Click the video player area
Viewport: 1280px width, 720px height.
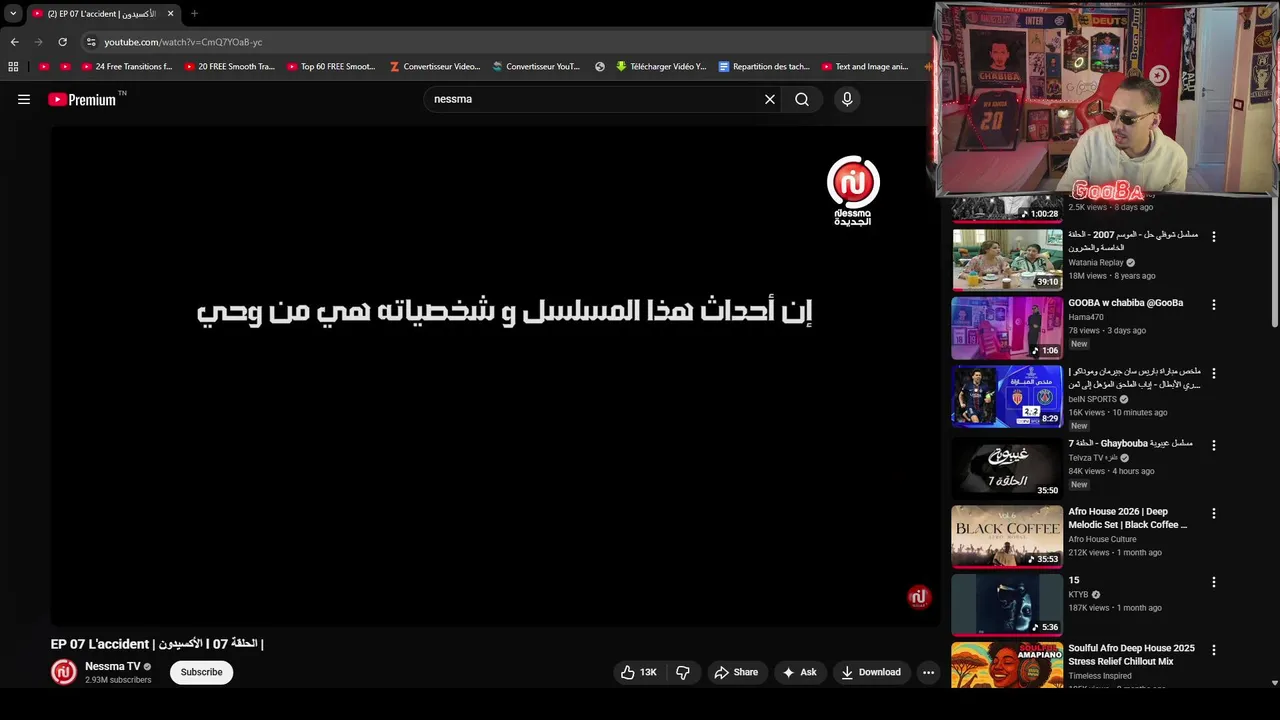(495, 375)
